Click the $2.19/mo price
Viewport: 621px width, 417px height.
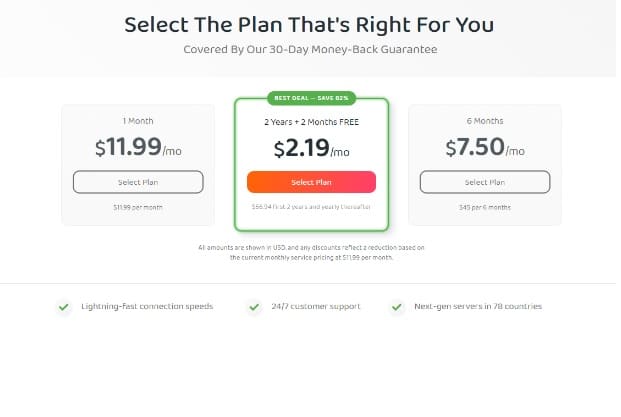pos(311,150)
